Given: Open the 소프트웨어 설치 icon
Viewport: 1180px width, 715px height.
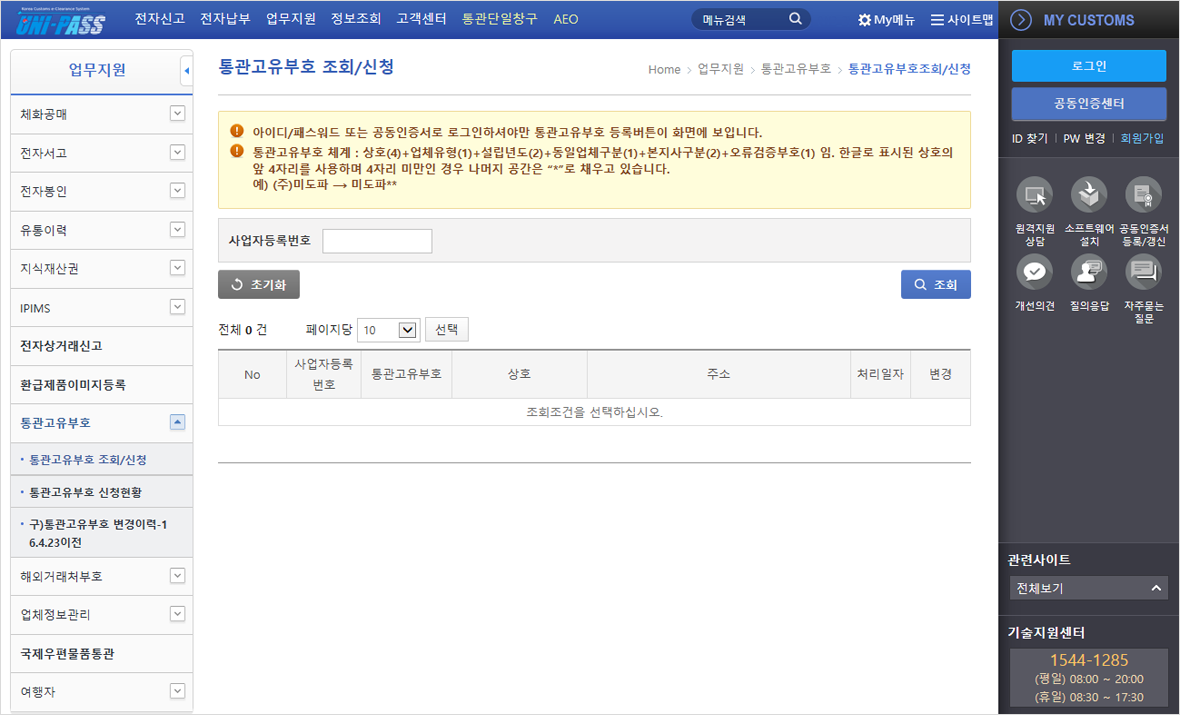Looking at the screenshot, I should [1089, 195].
